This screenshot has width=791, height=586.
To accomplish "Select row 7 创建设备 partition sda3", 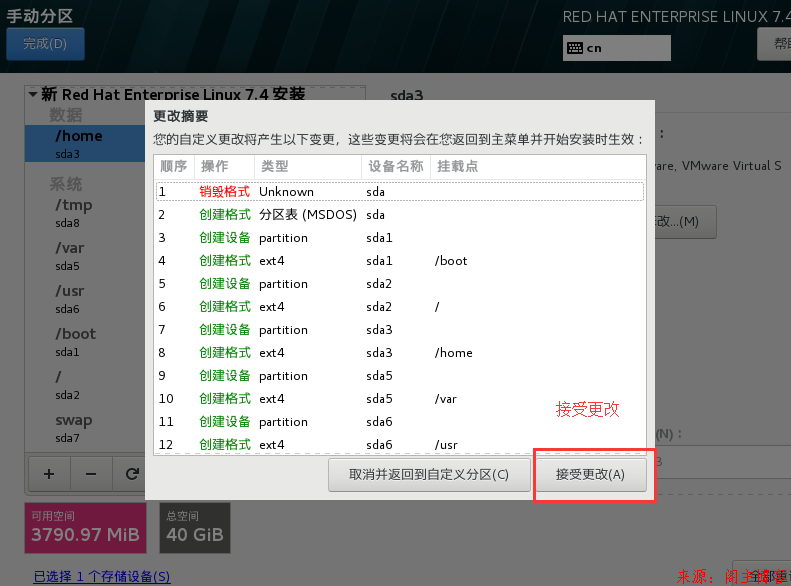I will tap(400, 330).
